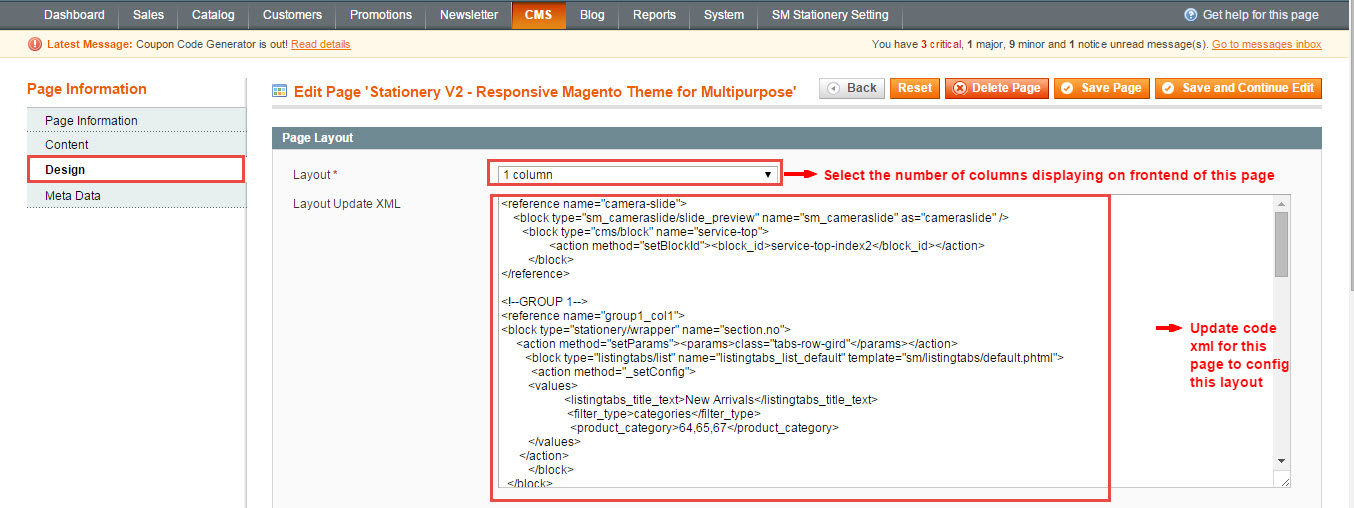Click the Delete Page cross icon

(960, 88)
